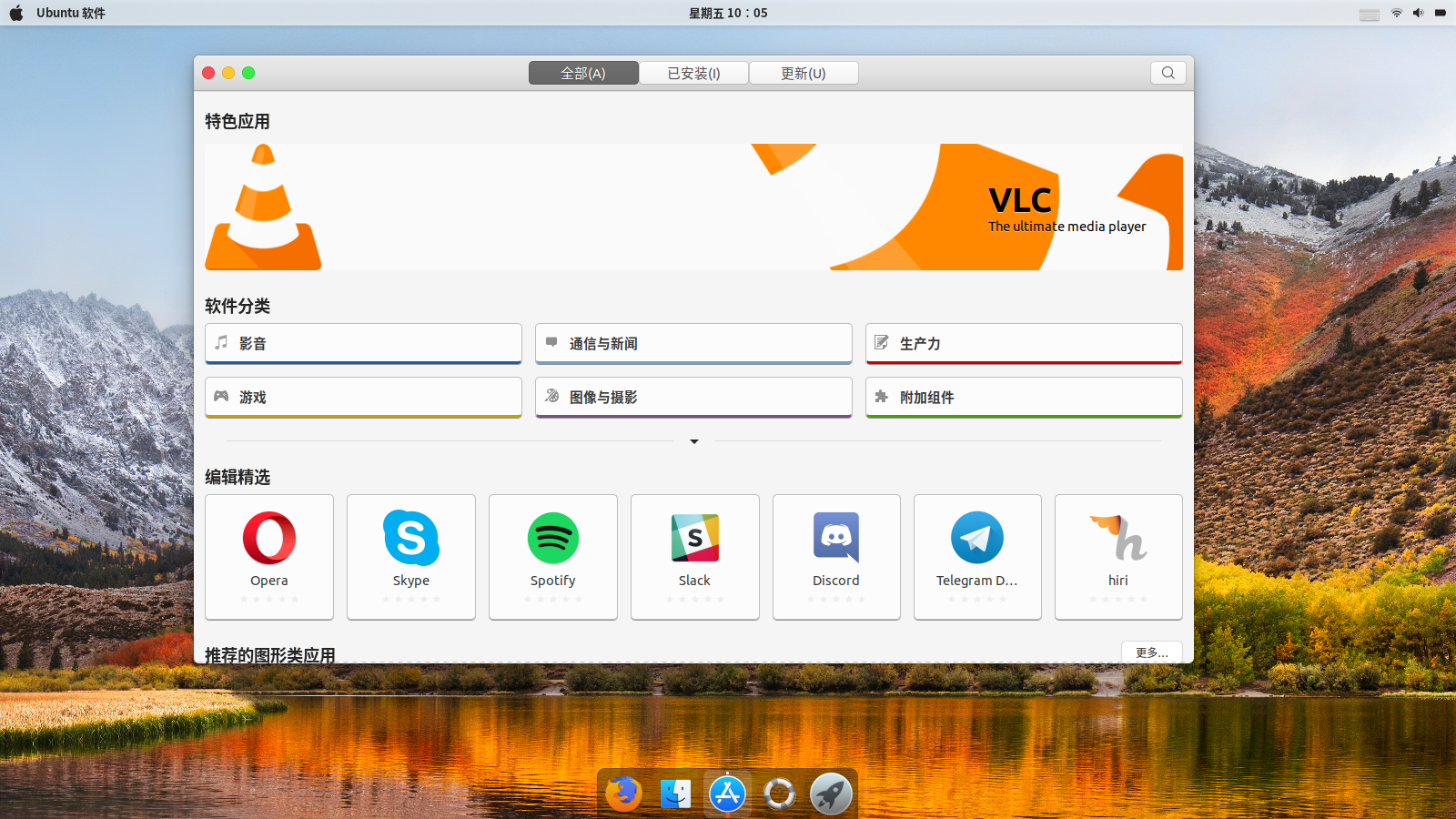
Task: Open the 附加组件 category
Action: tap(1024, 398)
